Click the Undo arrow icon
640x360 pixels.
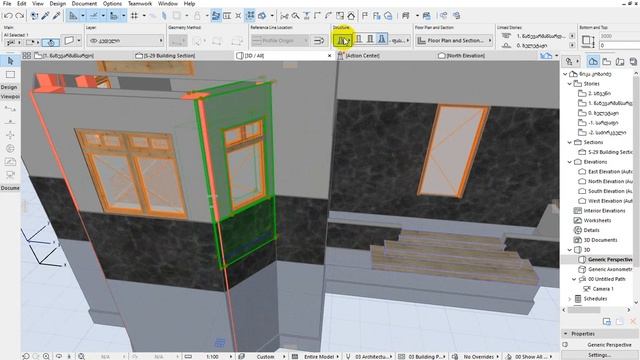(8, 16)
